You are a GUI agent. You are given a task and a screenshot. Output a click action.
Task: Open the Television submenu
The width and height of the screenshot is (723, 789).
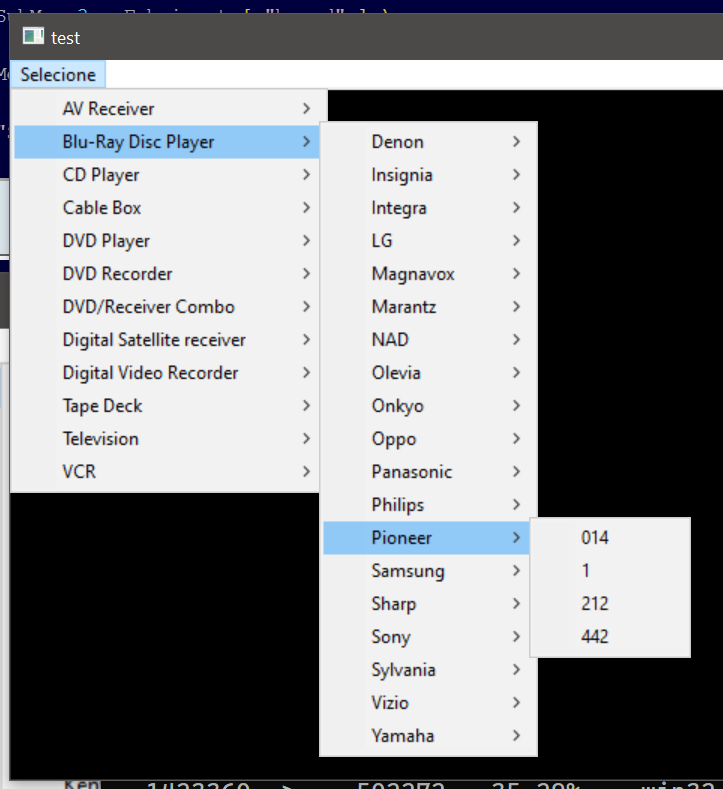[x=167, y=439]
